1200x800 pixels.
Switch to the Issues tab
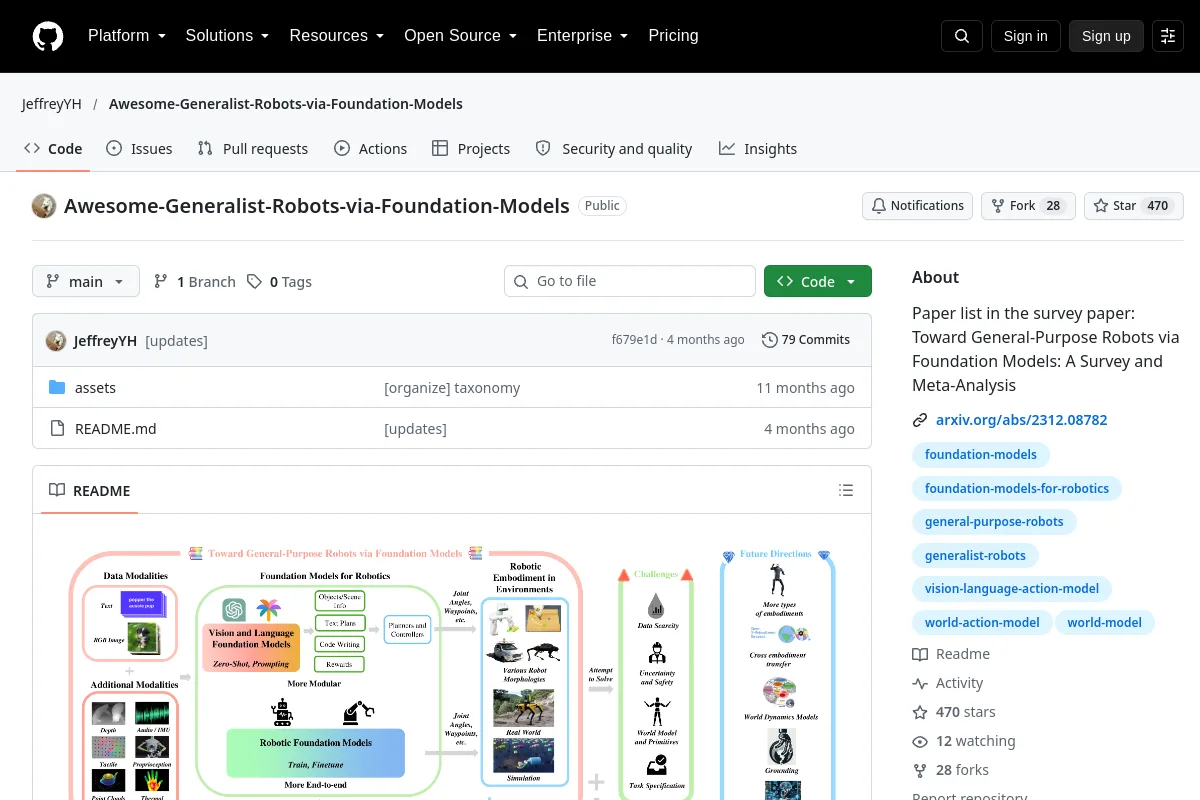tap(139, 149)
